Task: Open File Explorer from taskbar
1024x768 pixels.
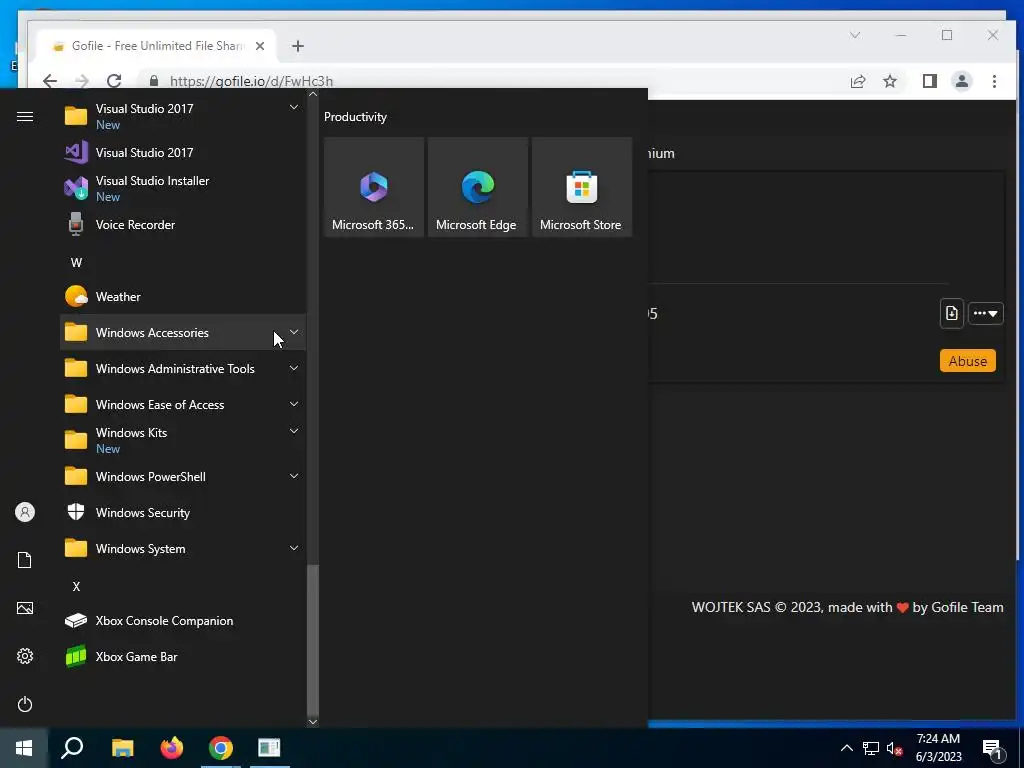Action: (122, 748)
